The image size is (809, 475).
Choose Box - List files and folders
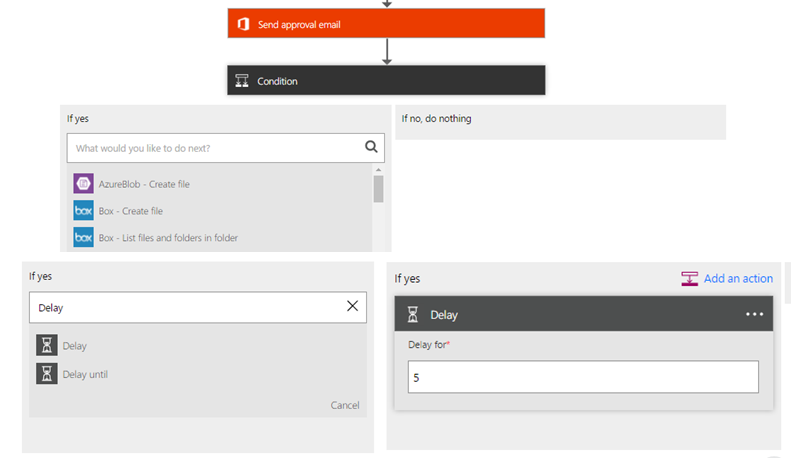[x=168, y=238]
